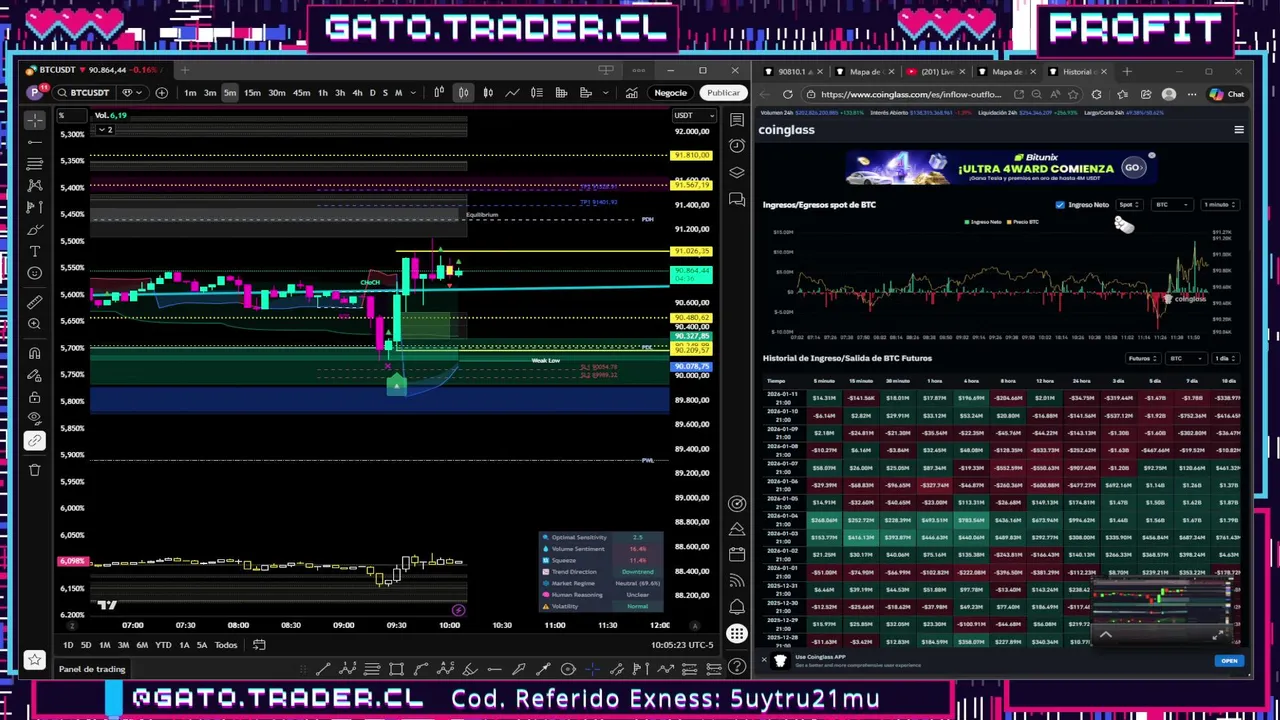
Task: Toggle hide all drawings eye icon
Action: (x=35, y=419)
